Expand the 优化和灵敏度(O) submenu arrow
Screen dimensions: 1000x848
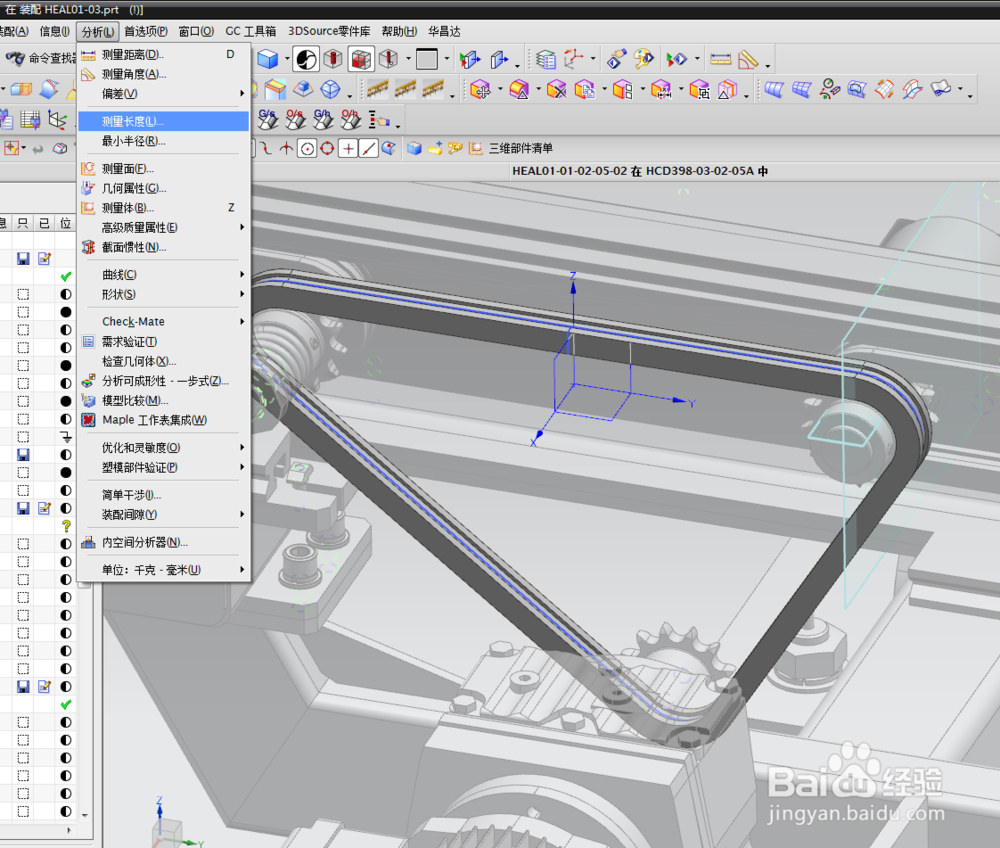tap(242, 448)
